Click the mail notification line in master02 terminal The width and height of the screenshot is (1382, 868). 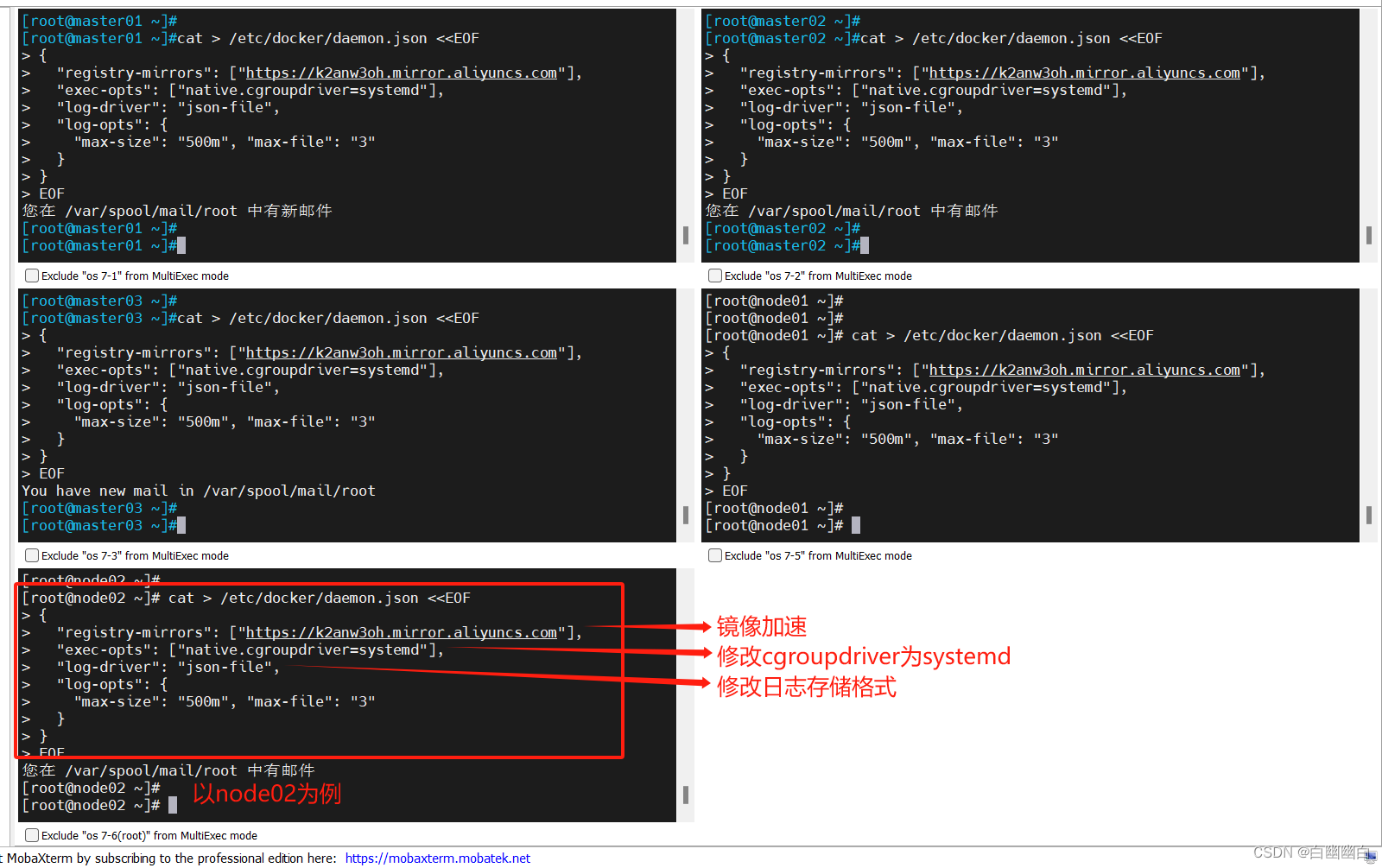[x=852, y=211]
